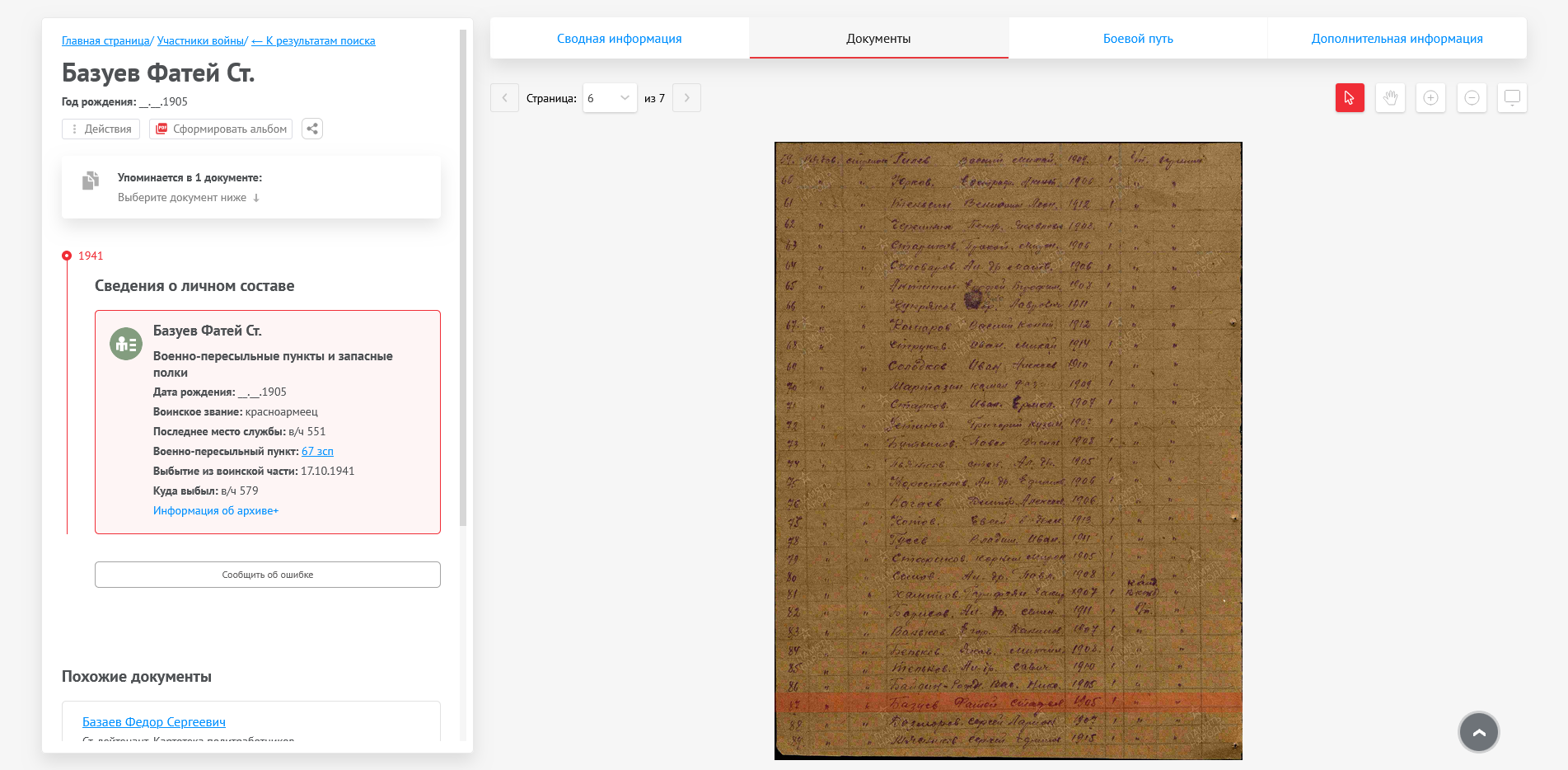
Task: Open the 67 зсп link
Action: (317, 452)
